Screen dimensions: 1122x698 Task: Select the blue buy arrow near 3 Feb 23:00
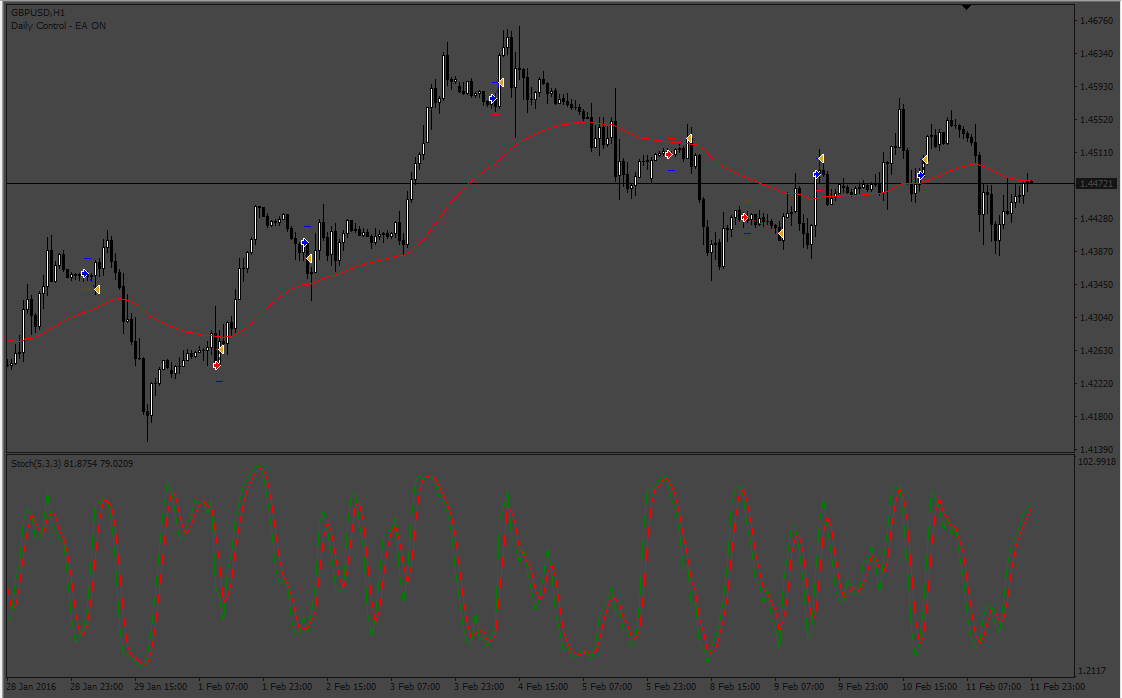(x=492, y=98)
